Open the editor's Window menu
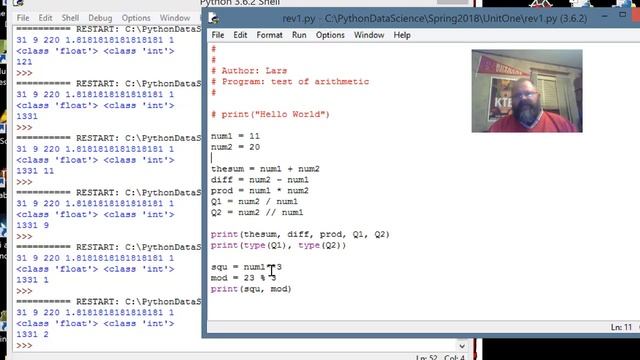This screenshot has height=360, width=640. click(x=369, y=35)
